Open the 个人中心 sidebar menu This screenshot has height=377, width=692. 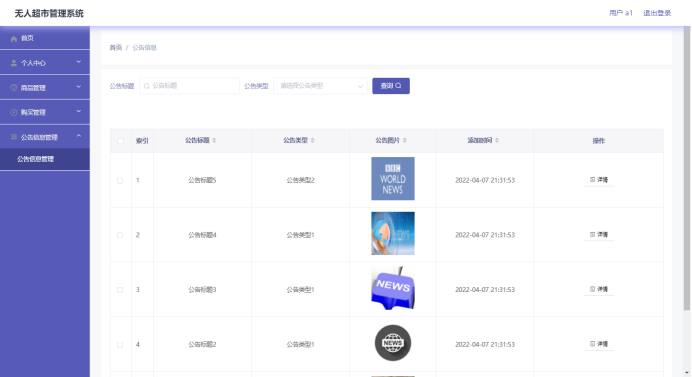click(x=45, y=63)
